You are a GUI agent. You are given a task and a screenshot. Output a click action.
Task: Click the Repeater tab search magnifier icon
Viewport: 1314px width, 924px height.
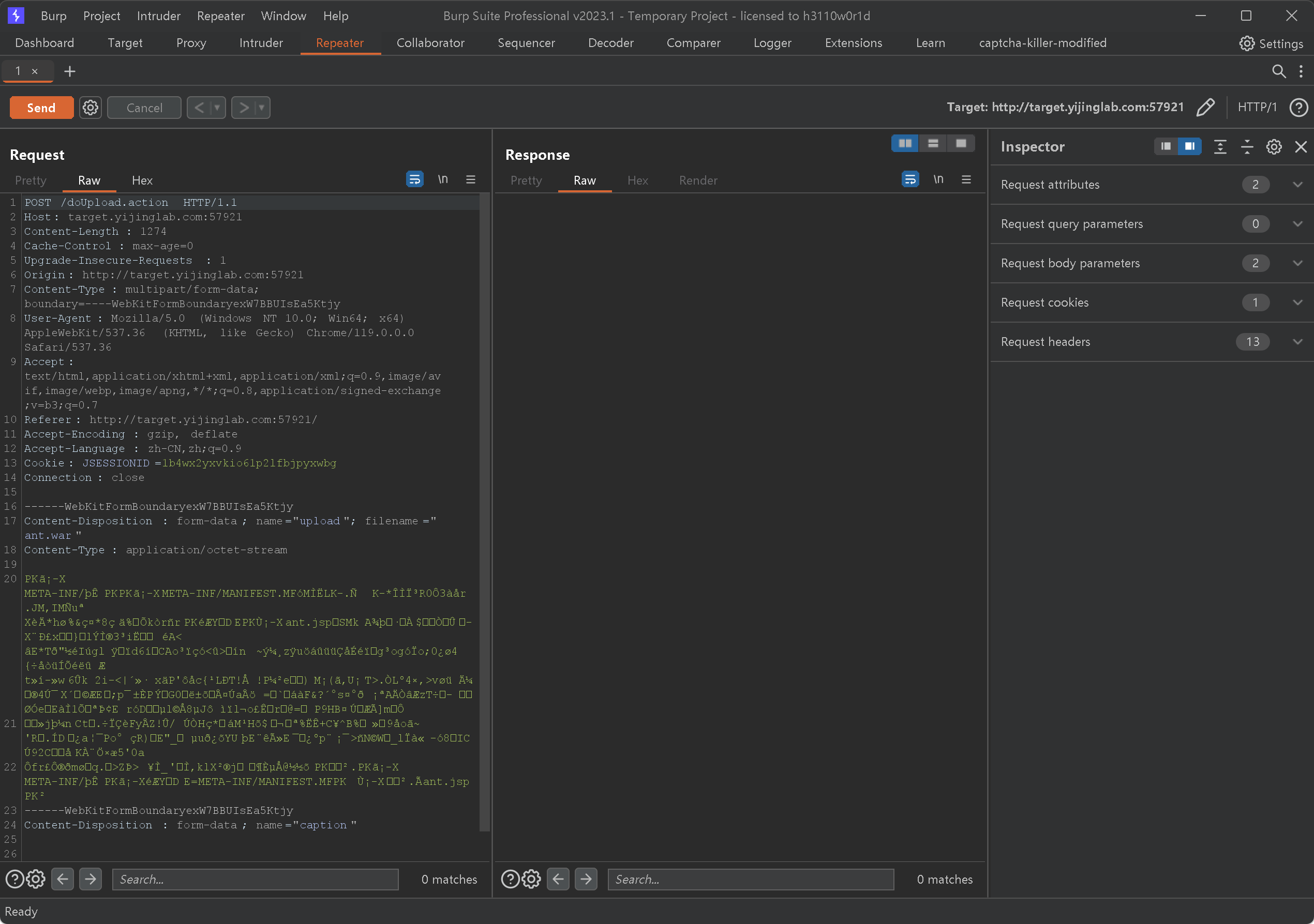click(x=1278, y=71)
